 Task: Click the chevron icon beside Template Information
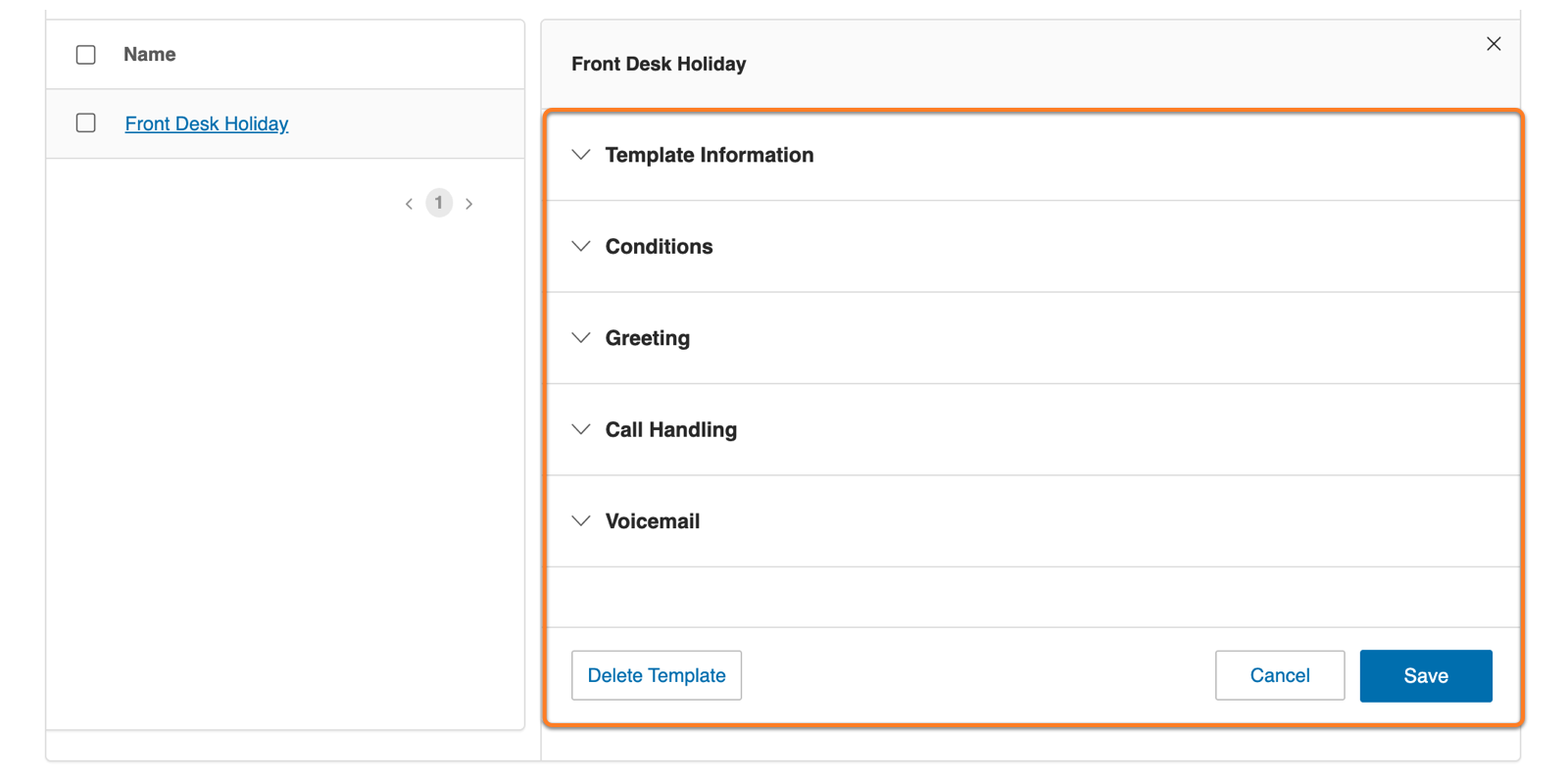click(x=581, y=155)
